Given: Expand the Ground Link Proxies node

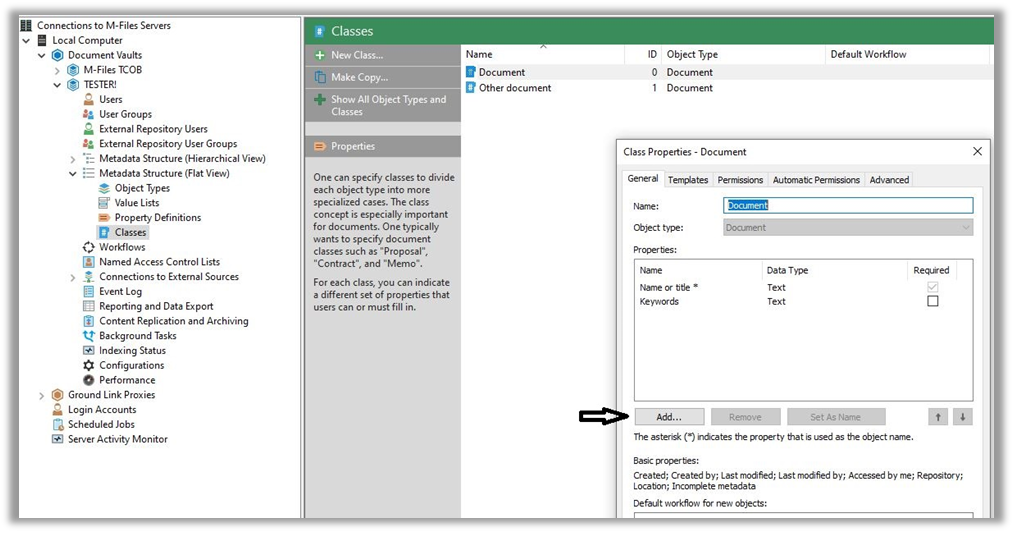Looking at the screenshot, I should click(41, 395).
